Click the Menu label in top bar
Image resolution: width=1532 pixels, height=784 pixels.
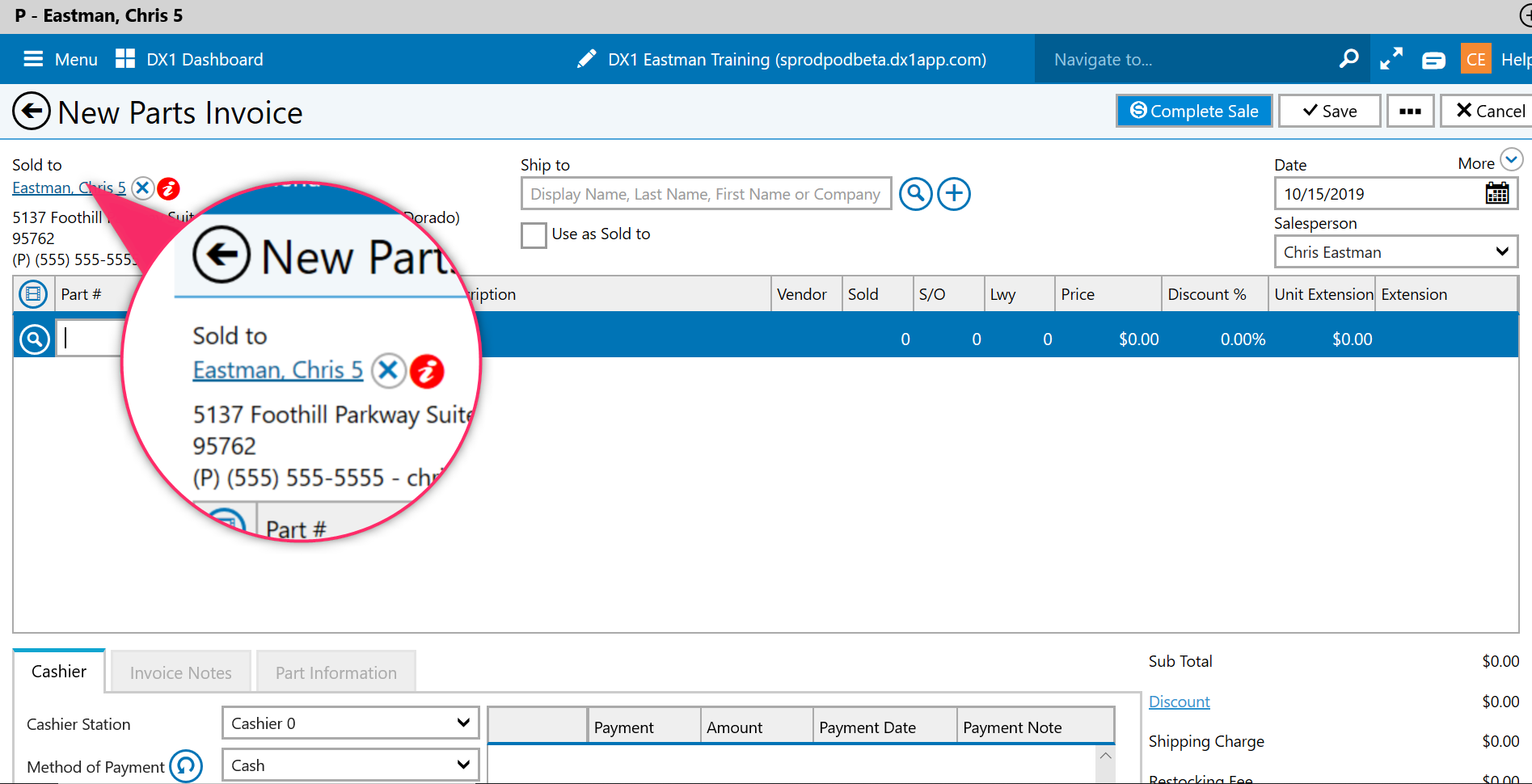pos(76,60)
